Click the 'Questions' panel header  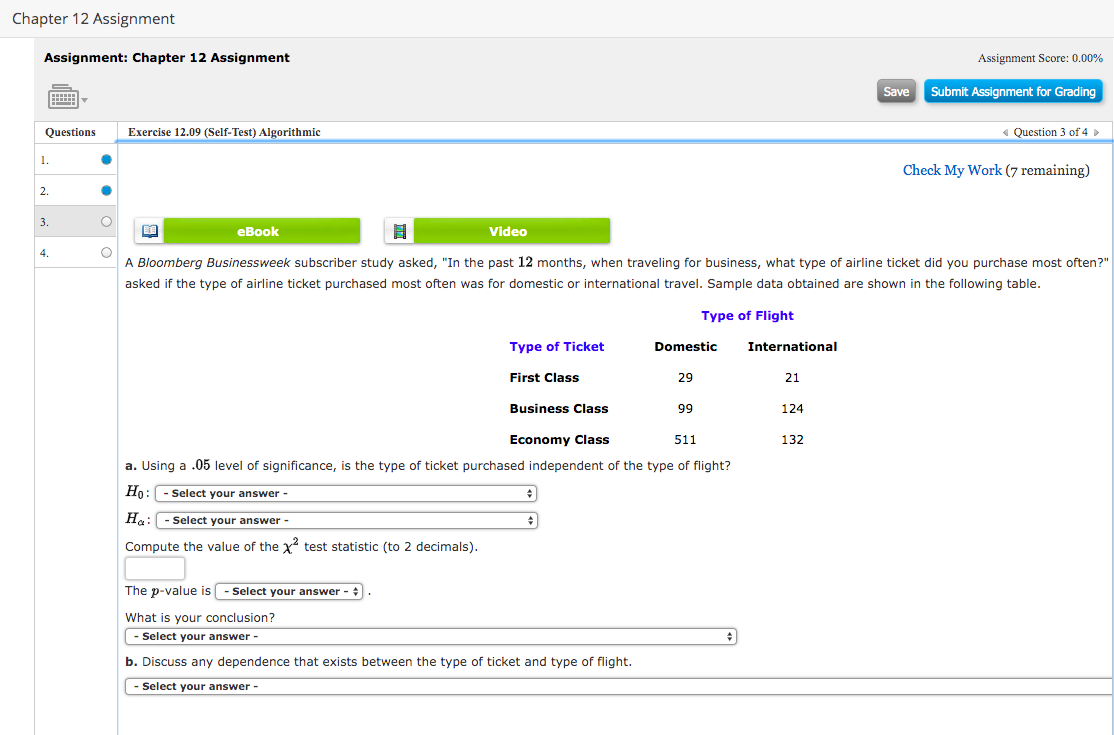70,132
